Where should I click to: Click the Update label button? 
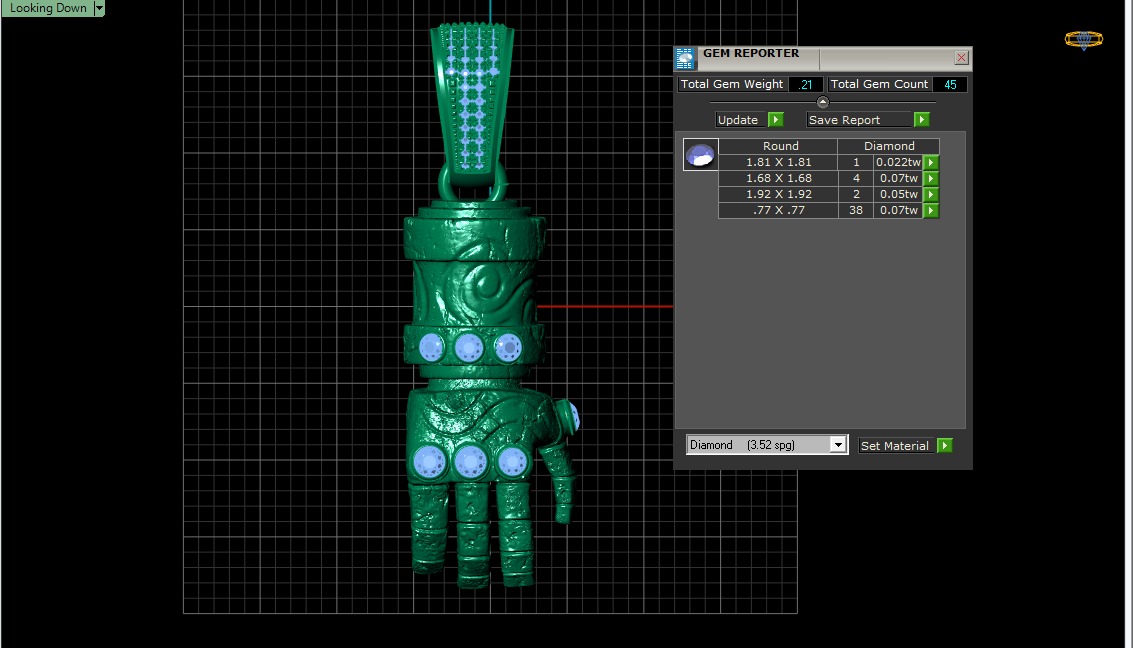click(740, 120)
